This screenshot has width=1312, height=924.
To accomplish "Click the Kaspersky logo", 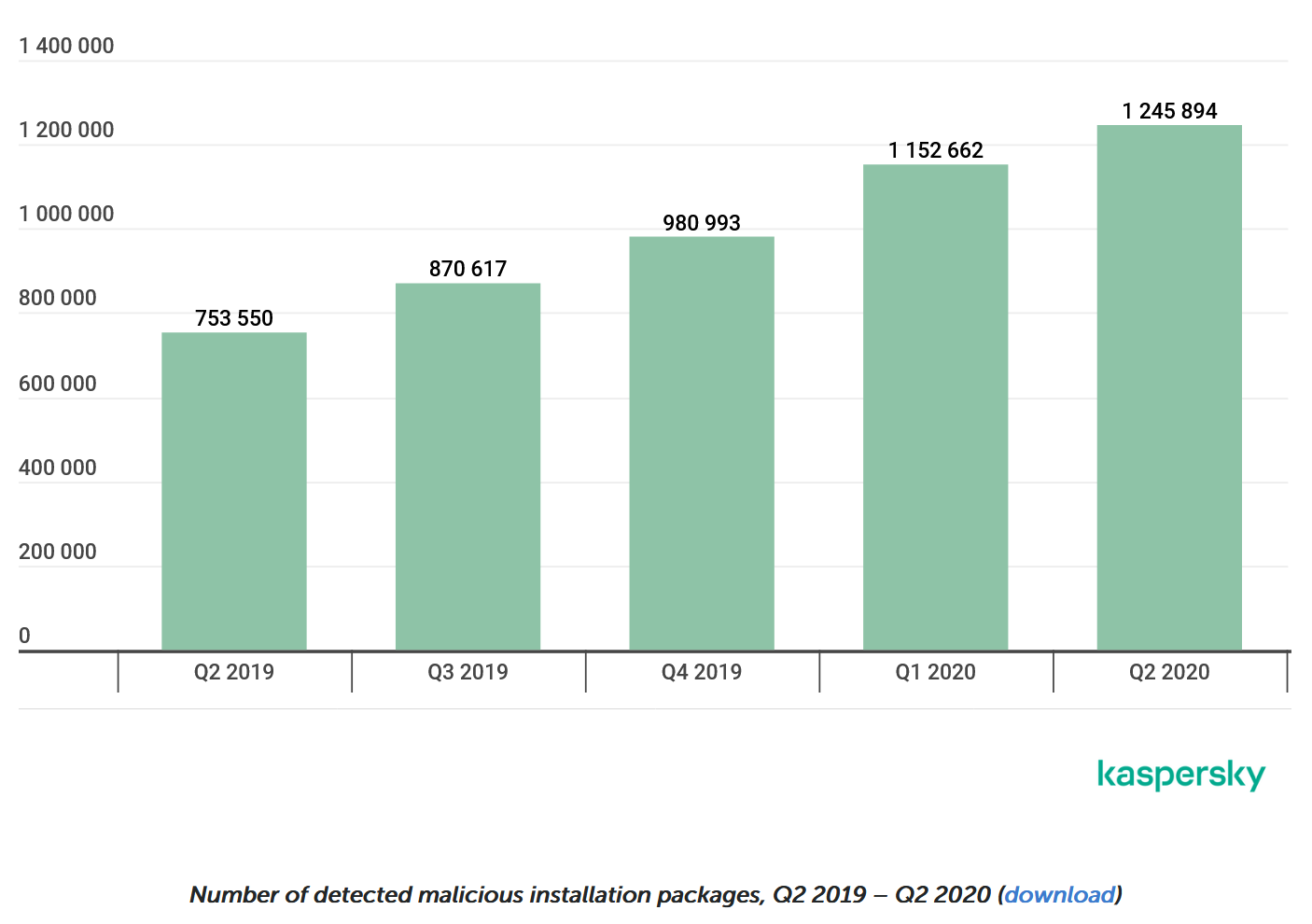I will point(1180,775).
